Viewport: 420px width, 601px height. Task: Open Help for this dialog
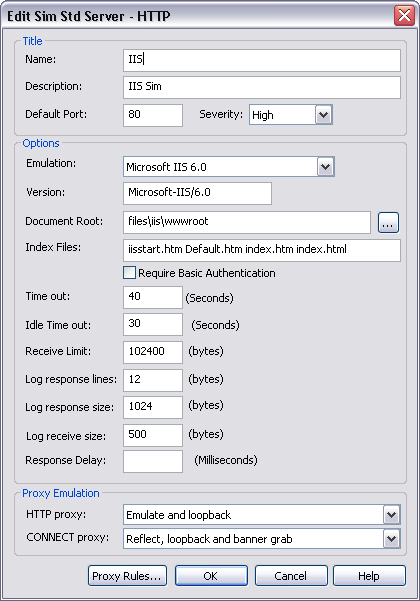[x=369, y=575]
